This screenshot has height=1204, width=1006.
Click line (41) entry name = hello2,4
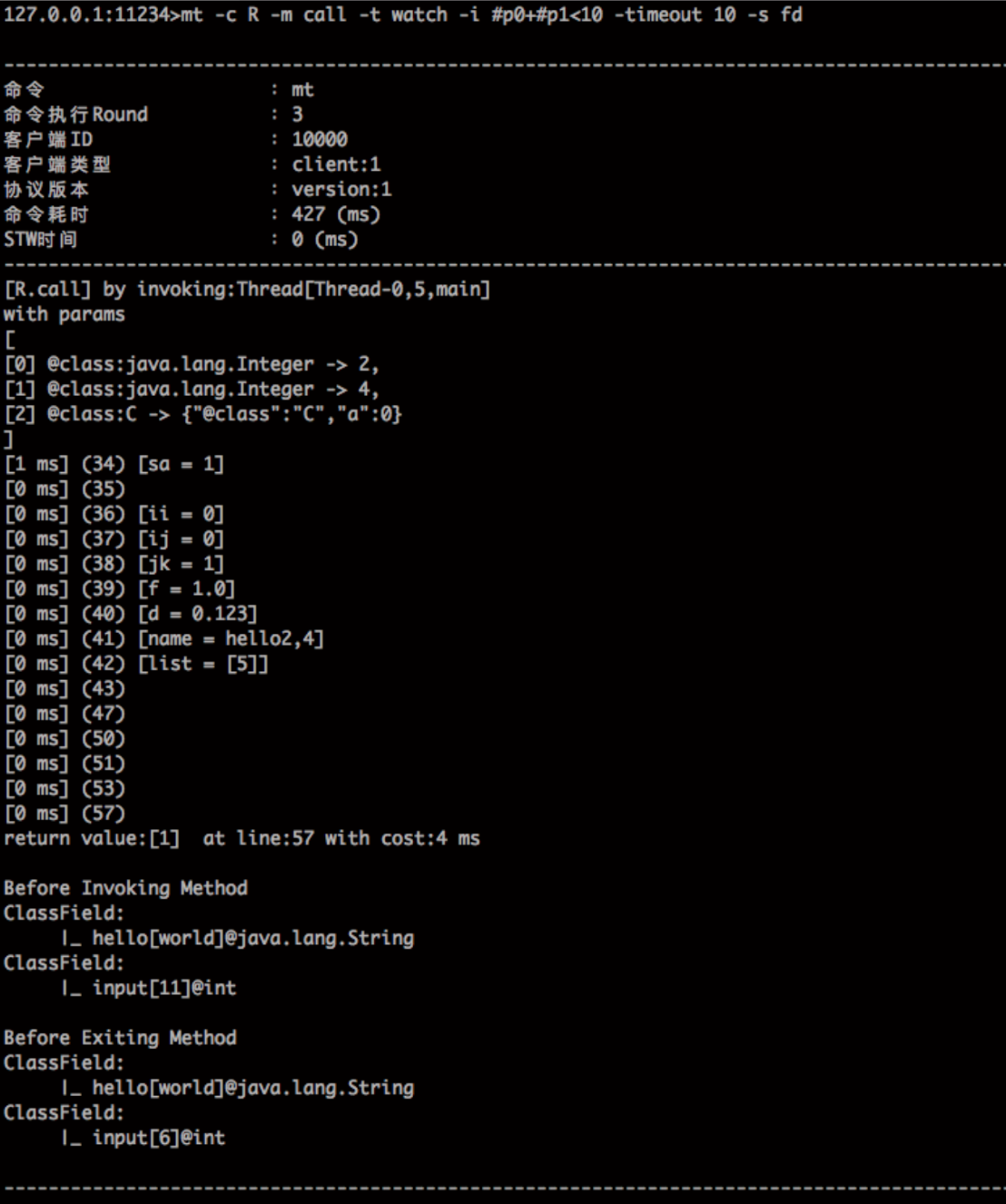[x=163, y=638]
